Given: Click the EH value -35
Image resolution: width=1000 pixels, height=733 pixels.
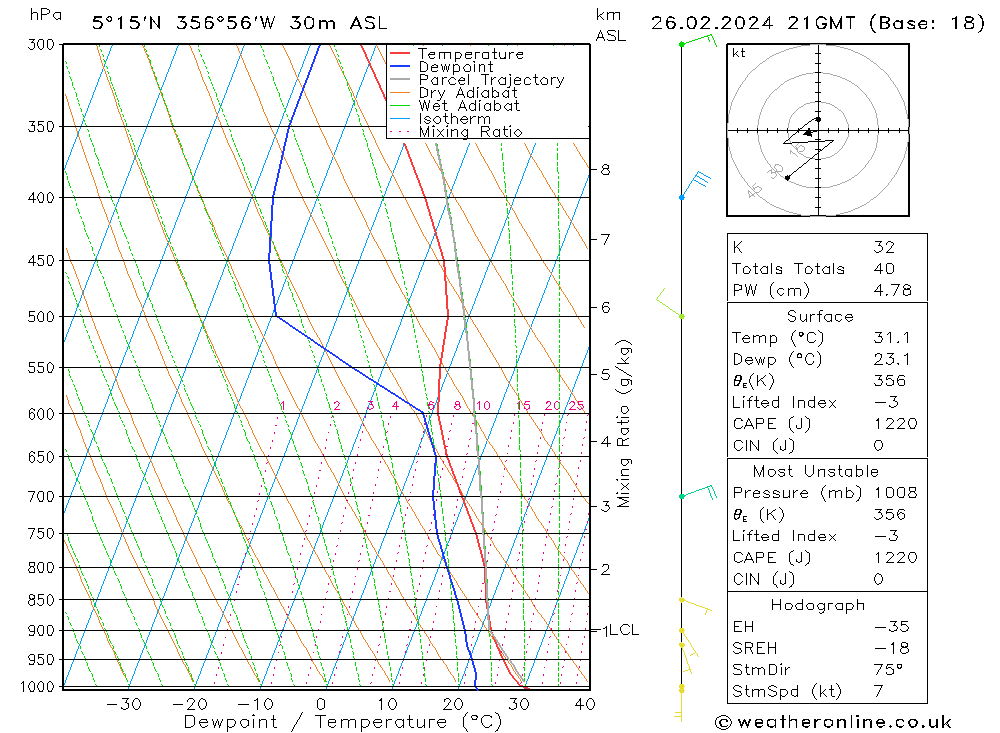Looking at the screenshot, I should (892, 626).
